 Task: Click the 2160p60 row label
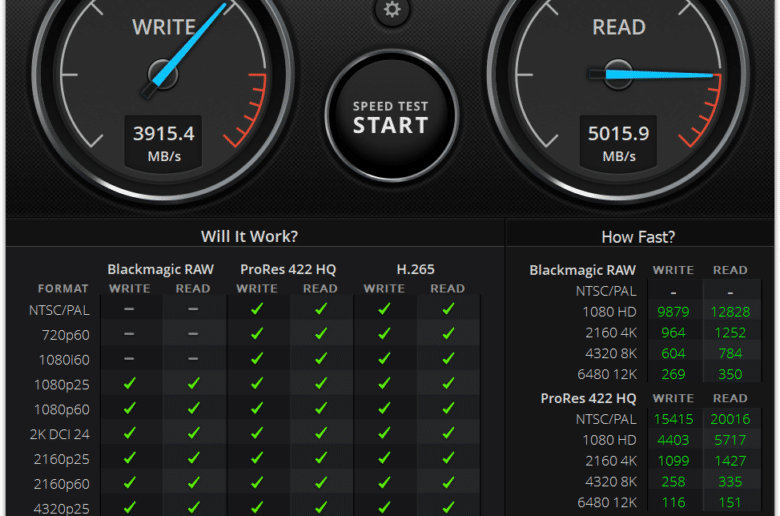[62, 484]
